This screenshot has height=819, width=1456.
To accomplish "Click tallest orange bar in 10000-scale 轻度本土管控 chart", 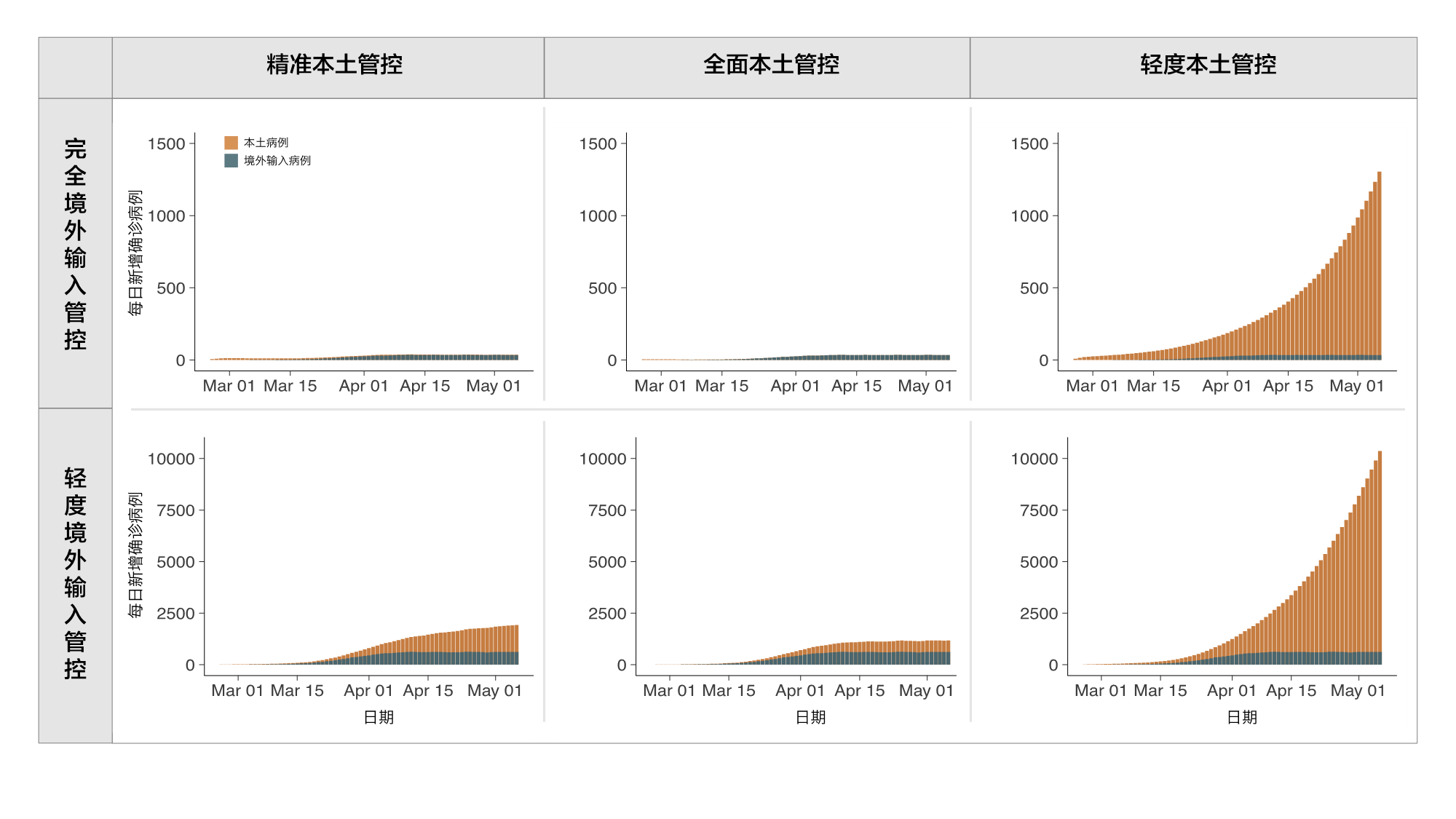I will [1380, 552].
